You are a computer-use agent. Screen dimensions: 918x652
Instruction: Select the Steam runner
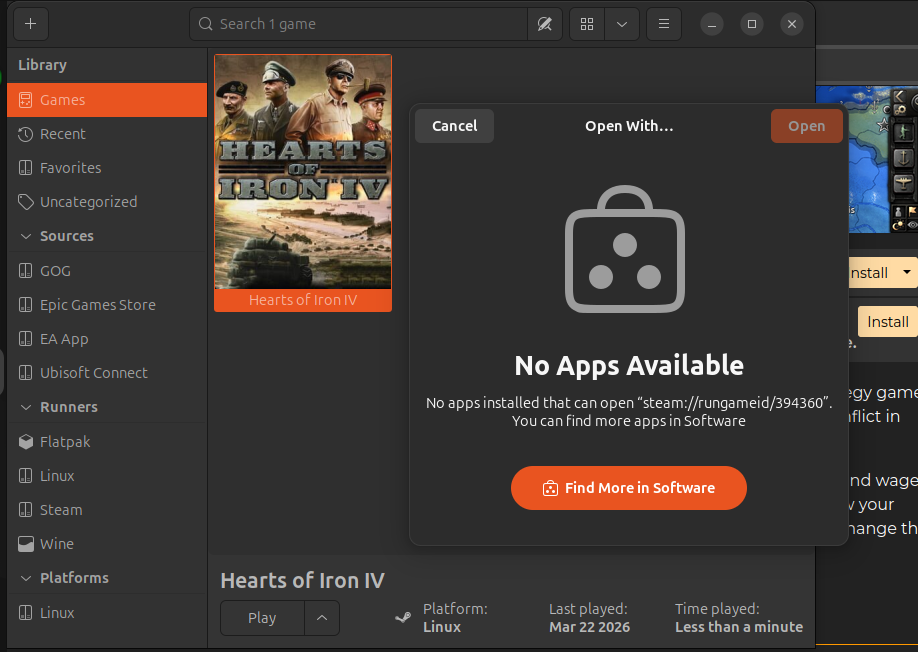pyautogui.click(x=107, y=510)
